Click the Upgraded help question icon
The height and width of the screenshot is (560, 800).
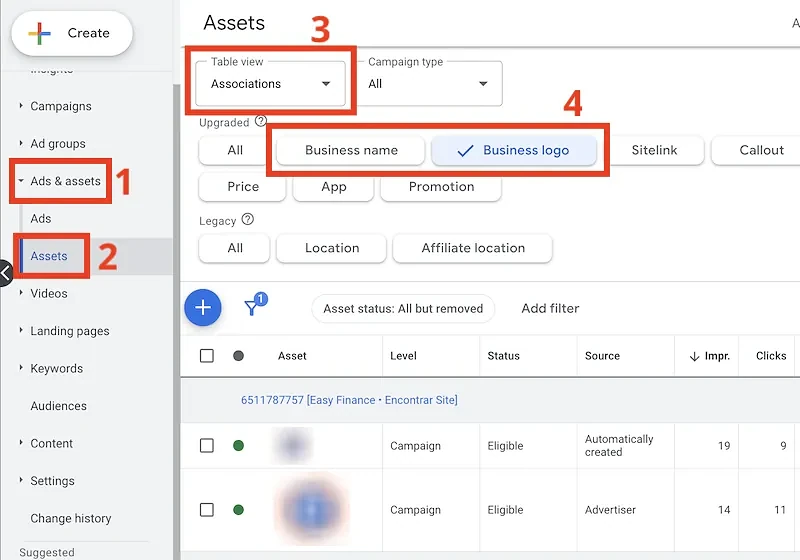coord(261,121)
